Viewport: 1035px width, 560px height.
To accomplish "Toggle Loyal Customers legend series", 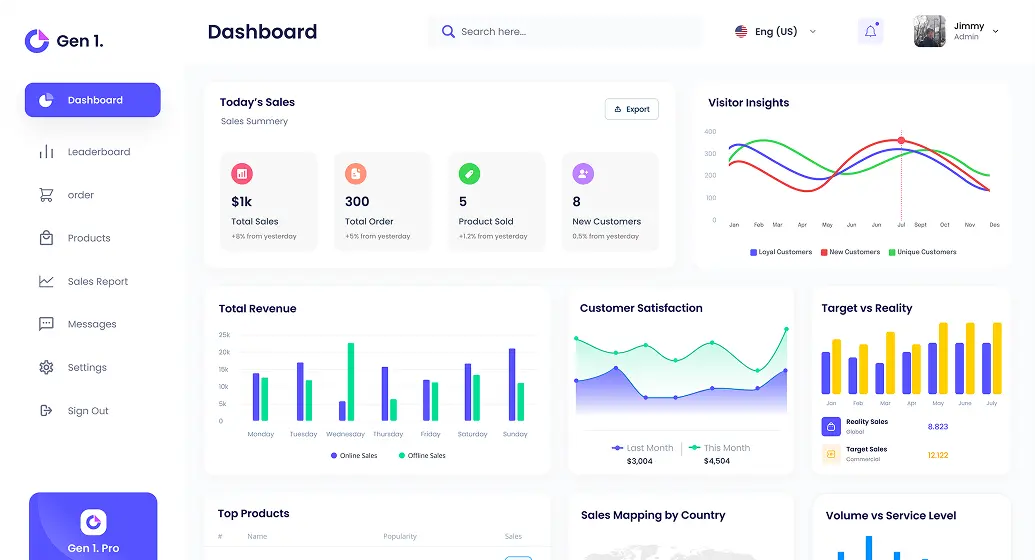I will pyautogui.click(x=781, y=252).
